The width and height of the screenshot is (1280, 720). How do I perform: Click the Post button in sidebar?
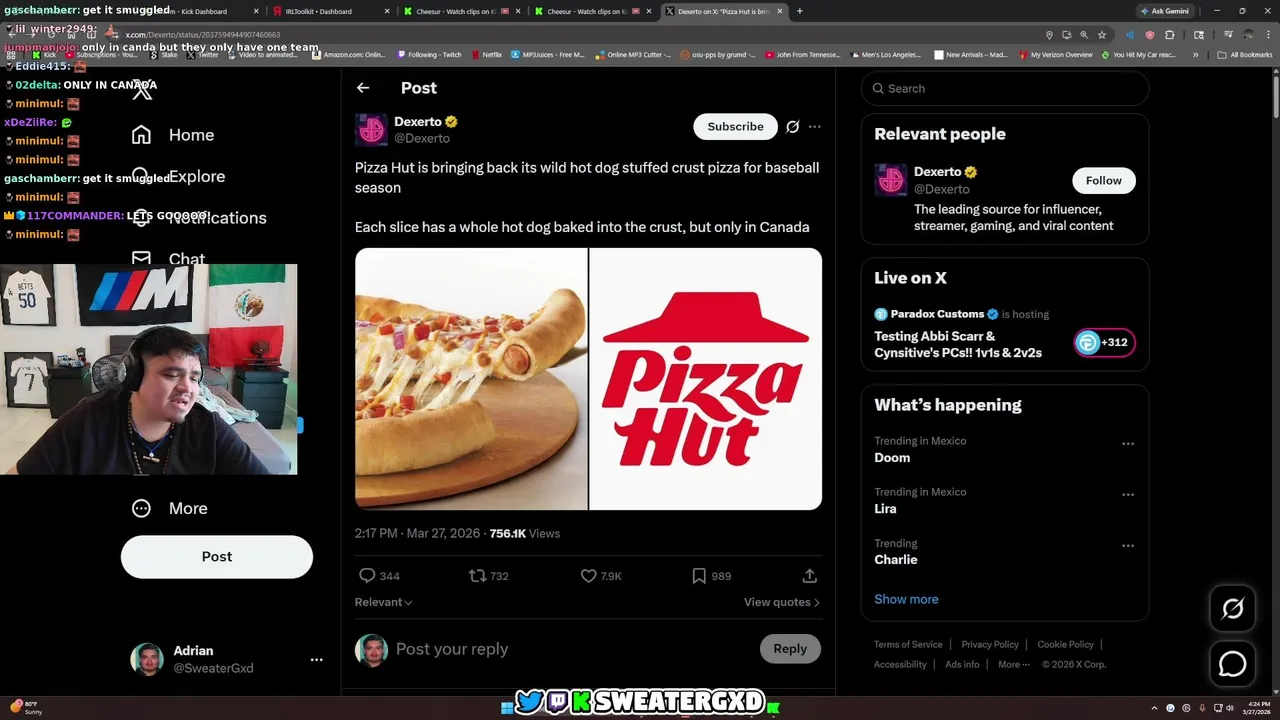click(x=217, y=557)
